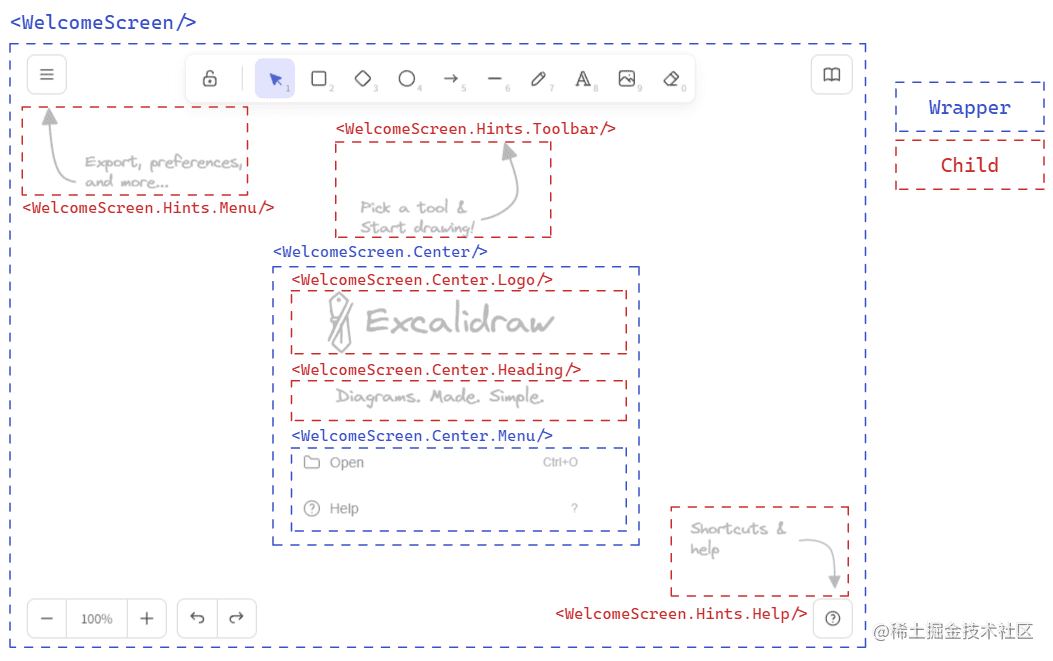Screen dimensions: 1053x661
Task: Open the help question mark button
Action: [x=833, y=619]
